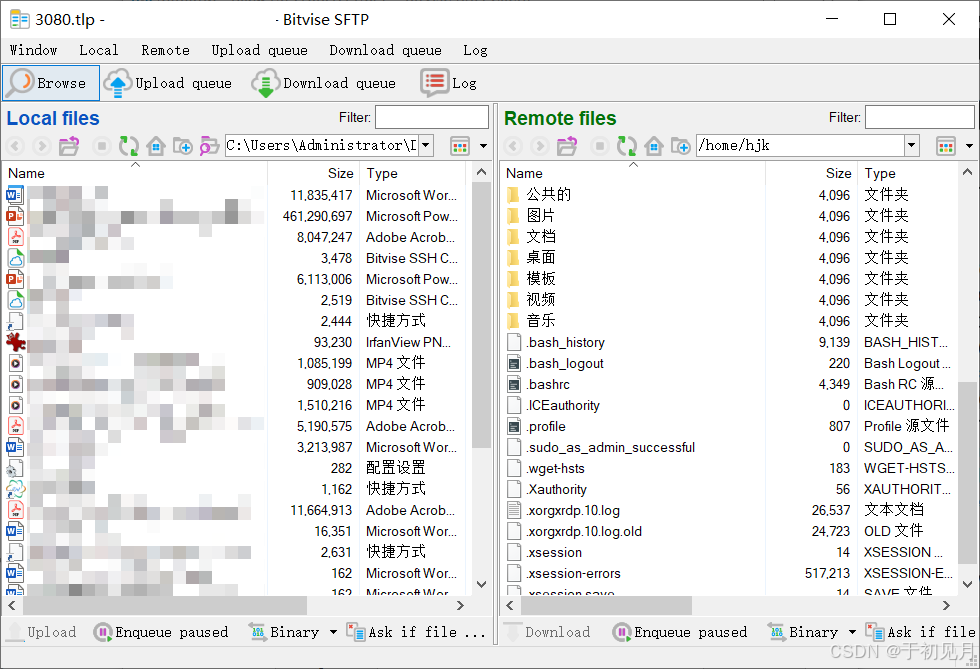Open the Upload queue toolbar button
Image resolution: width=980 pixels, height=669 pixels.
pos(168,83)
